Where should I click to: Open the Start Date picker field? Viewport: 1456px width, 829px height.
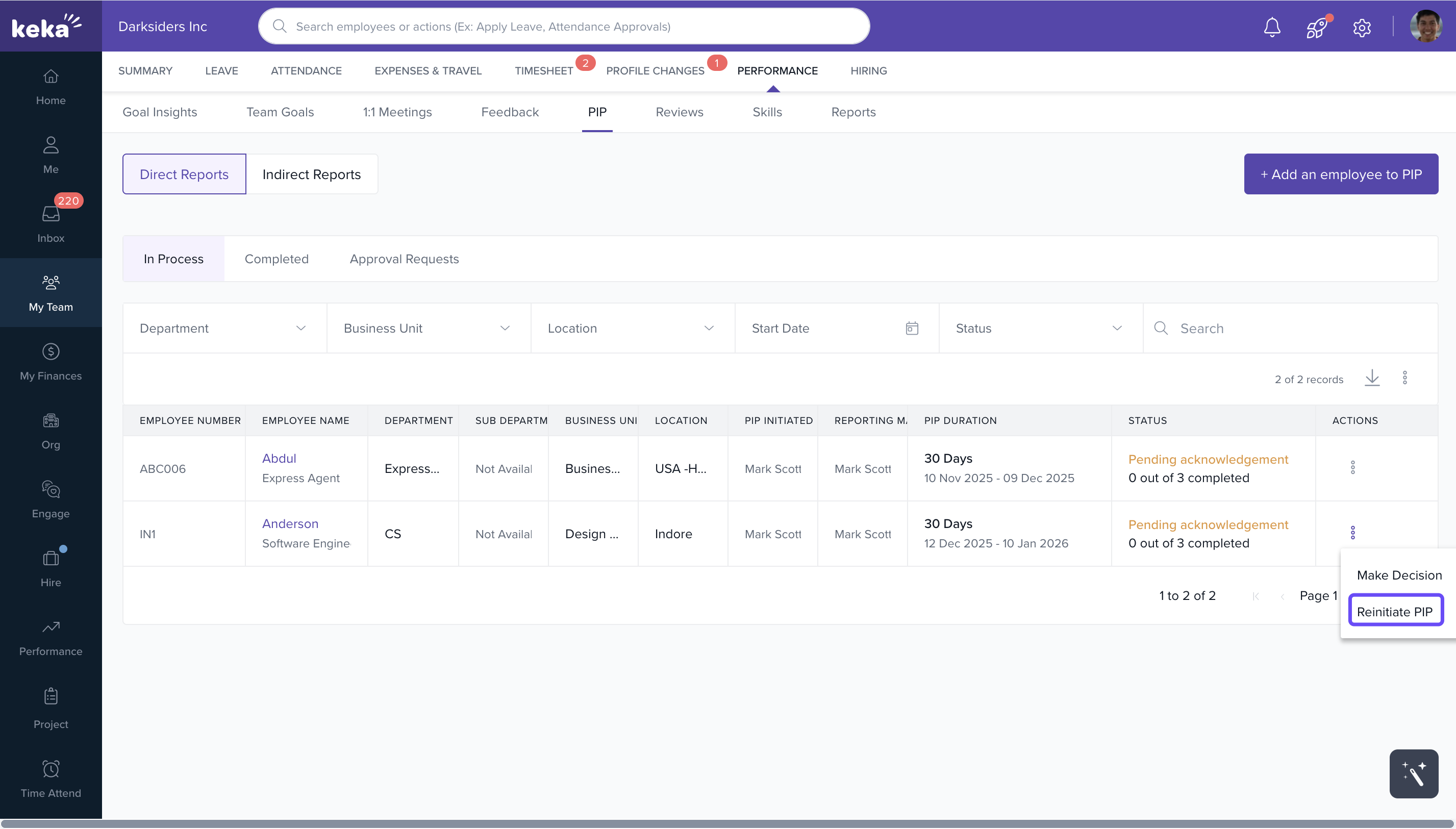pyautogui.click(x=836, y=329)
